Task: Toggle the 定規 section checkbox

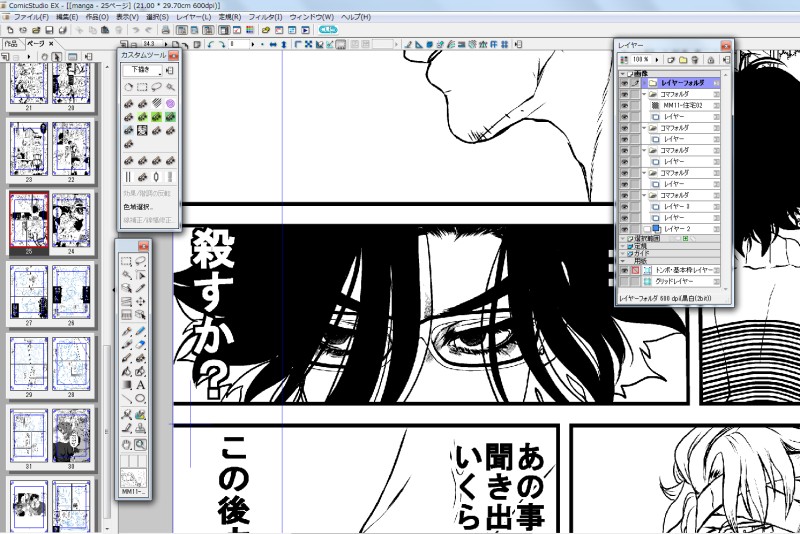Action: click(630, 246)
